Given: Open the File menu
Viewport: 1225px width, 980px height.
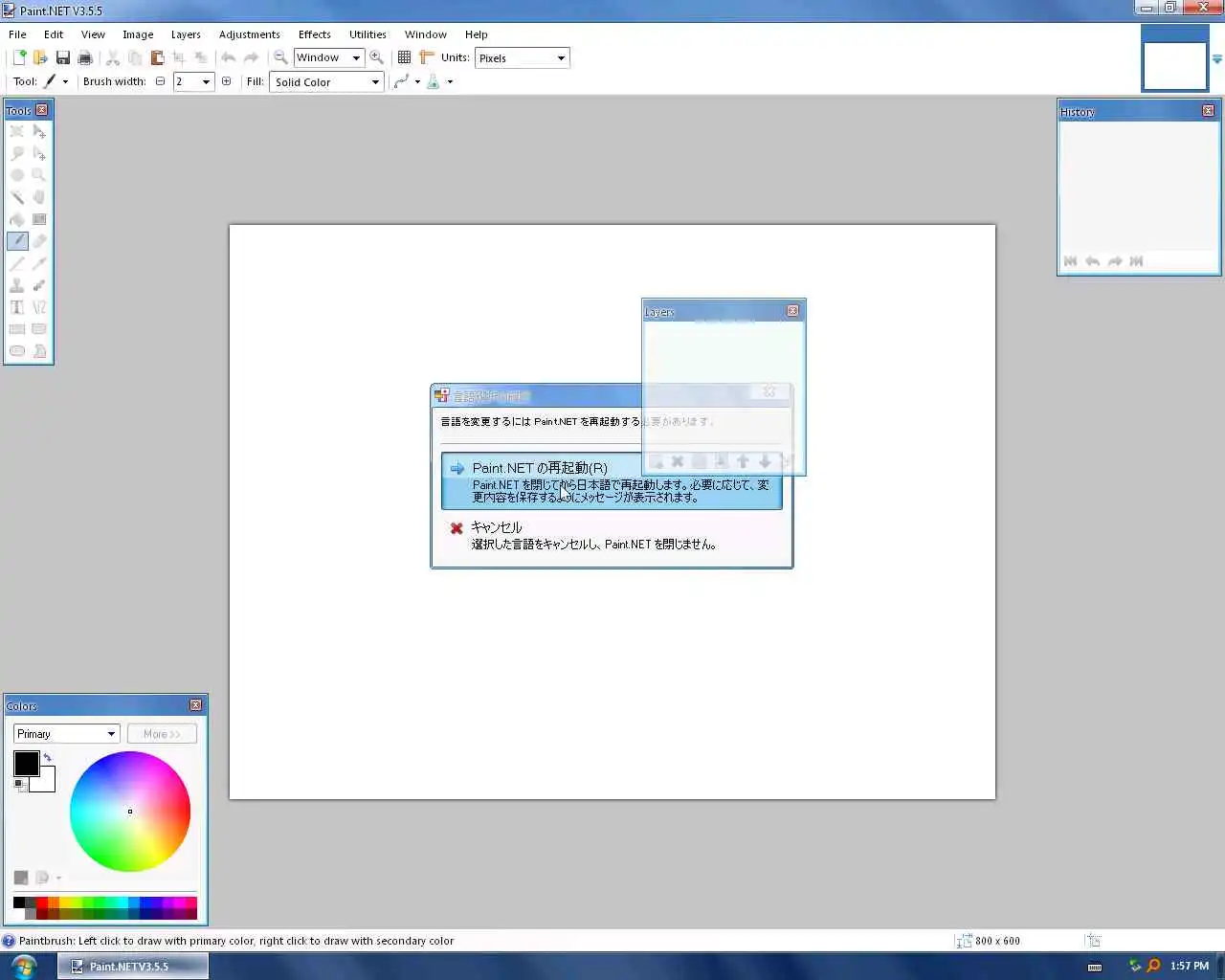Looking at the screenshot, I should coord(17,34).
